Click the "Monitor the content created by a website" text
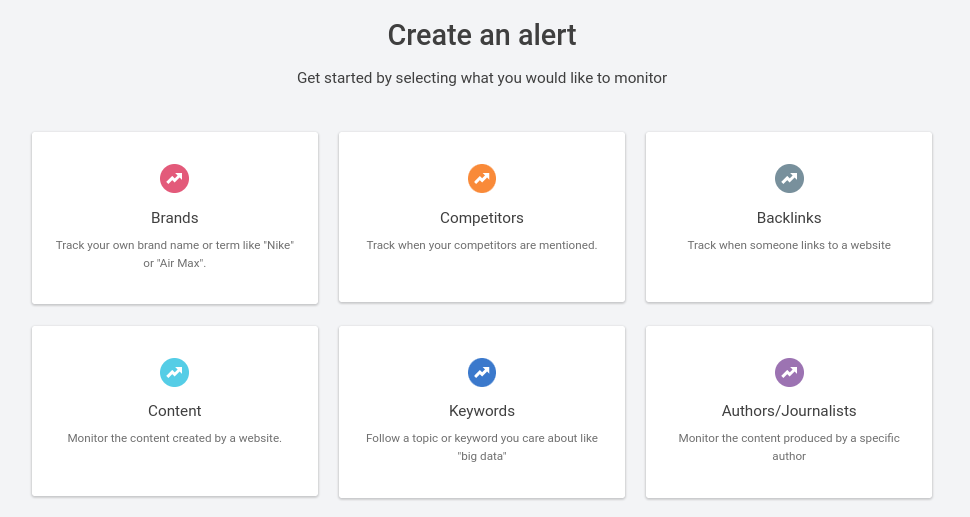The image size is (970, 517). 175,438
